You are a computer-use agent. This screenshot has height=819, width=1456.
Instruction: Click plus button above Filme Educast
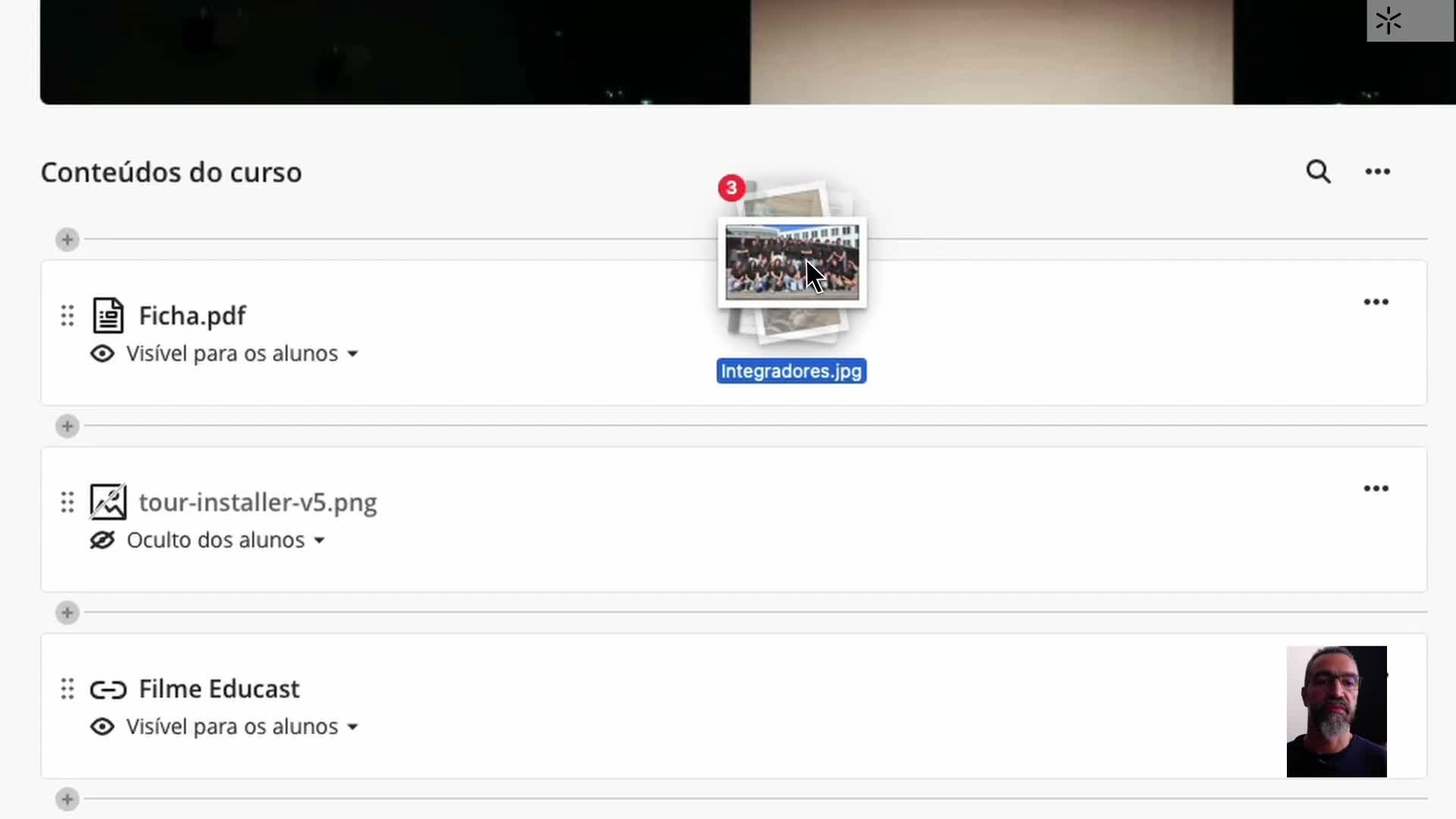click(67, 613)
